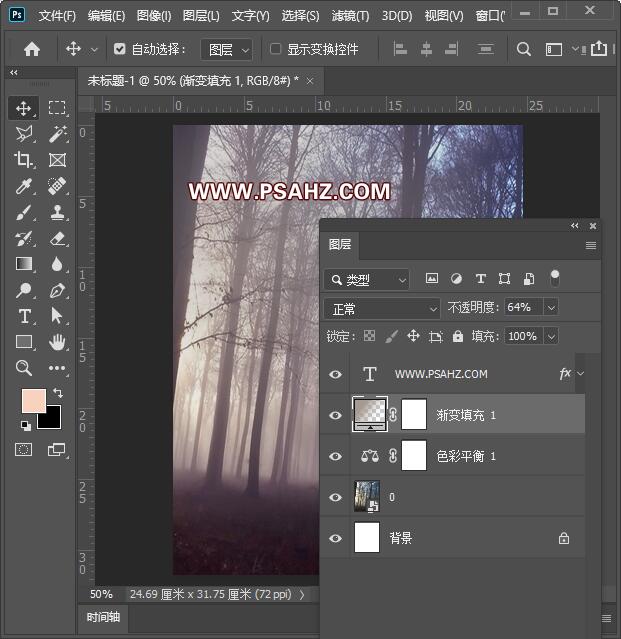Open Move tool preset picker arrow
The width and height of the screenshot is (621, 639).
point(94,50)
